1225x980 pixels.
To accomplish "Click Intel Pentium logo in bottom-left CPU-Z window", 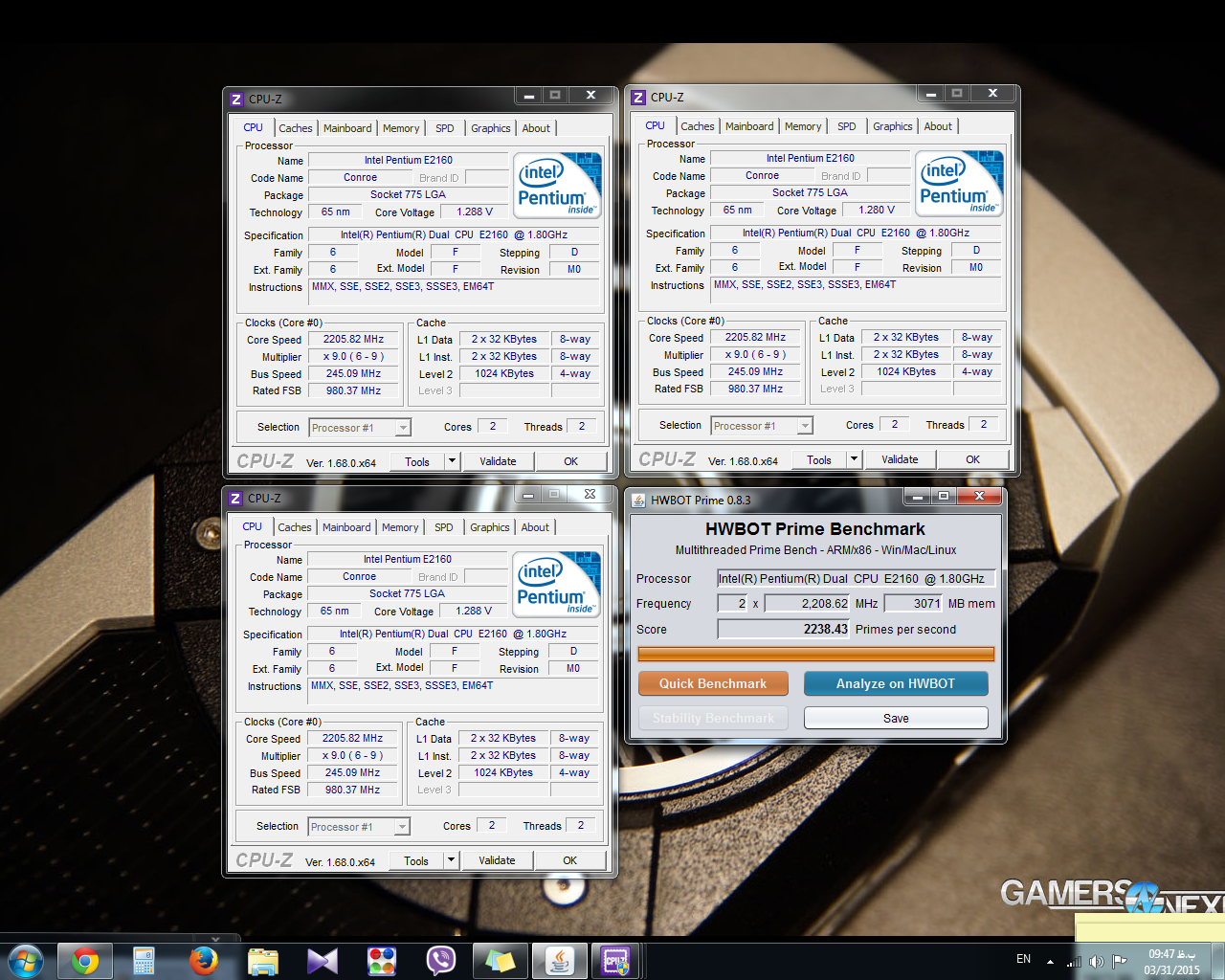I will pos(557,585).
